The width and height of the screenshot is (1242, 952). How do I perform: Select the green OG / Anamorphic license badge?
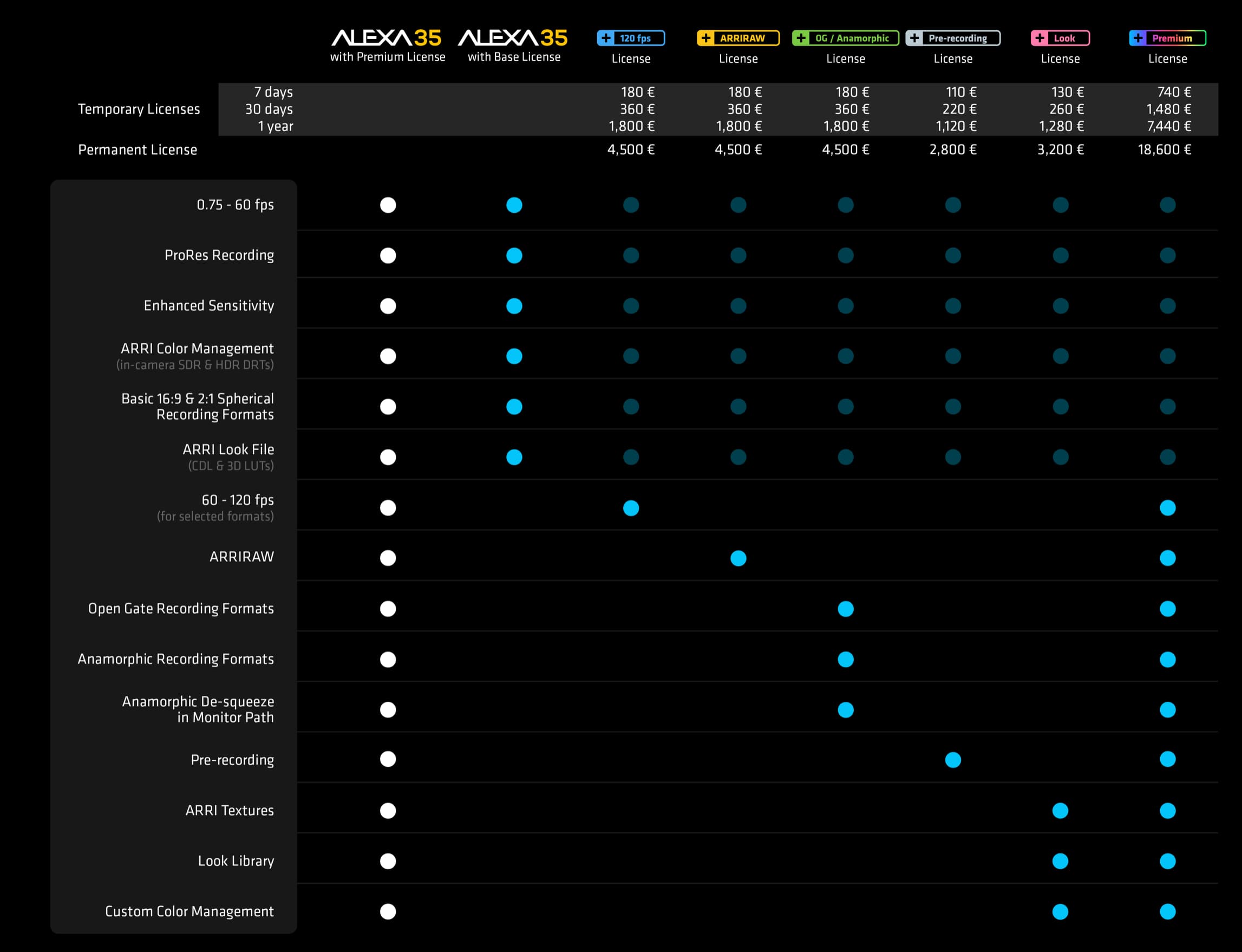[845, 38]
